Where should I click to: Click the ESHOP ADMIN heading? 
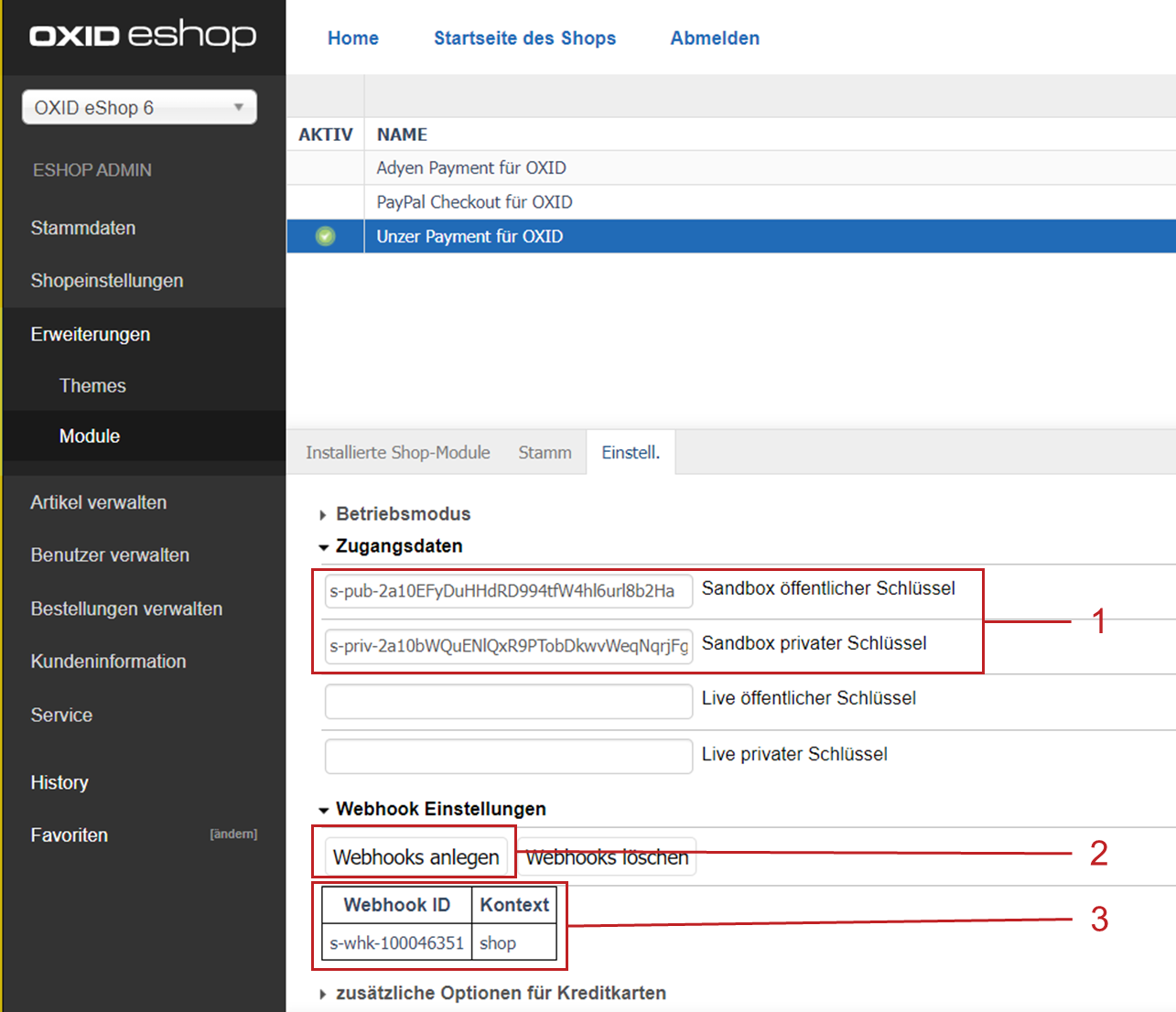(x=92, y=170)
